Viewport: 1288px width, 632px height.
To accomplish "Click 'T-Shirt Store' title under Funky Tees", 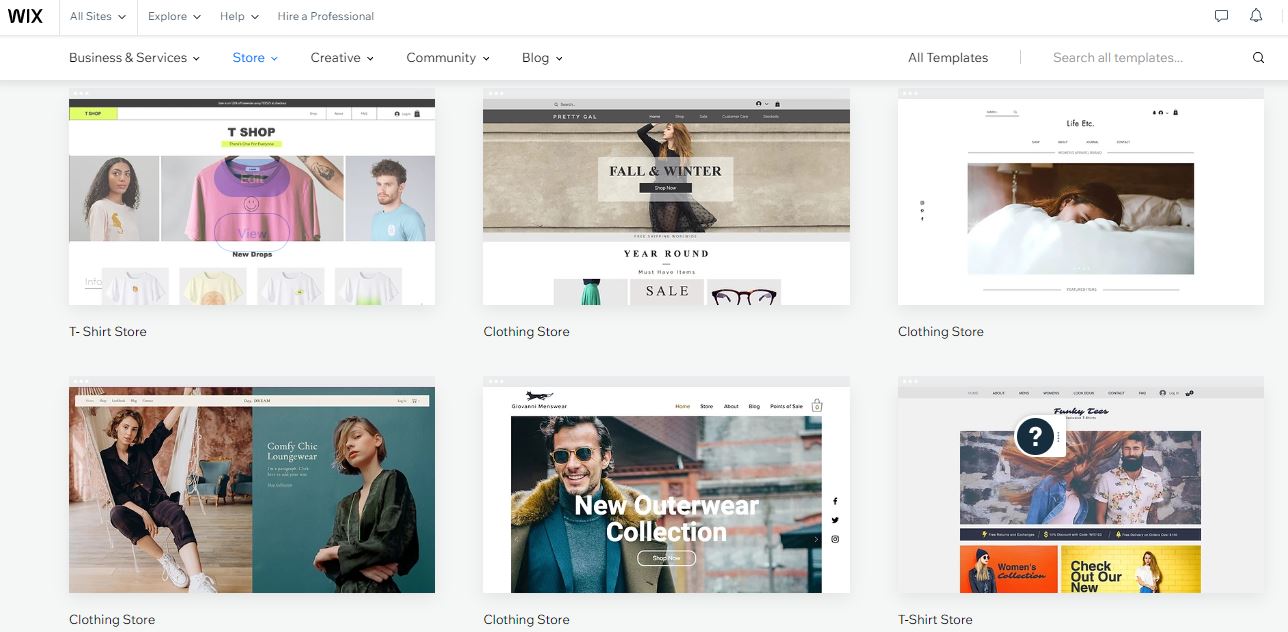I will click(x=935, y=620).
